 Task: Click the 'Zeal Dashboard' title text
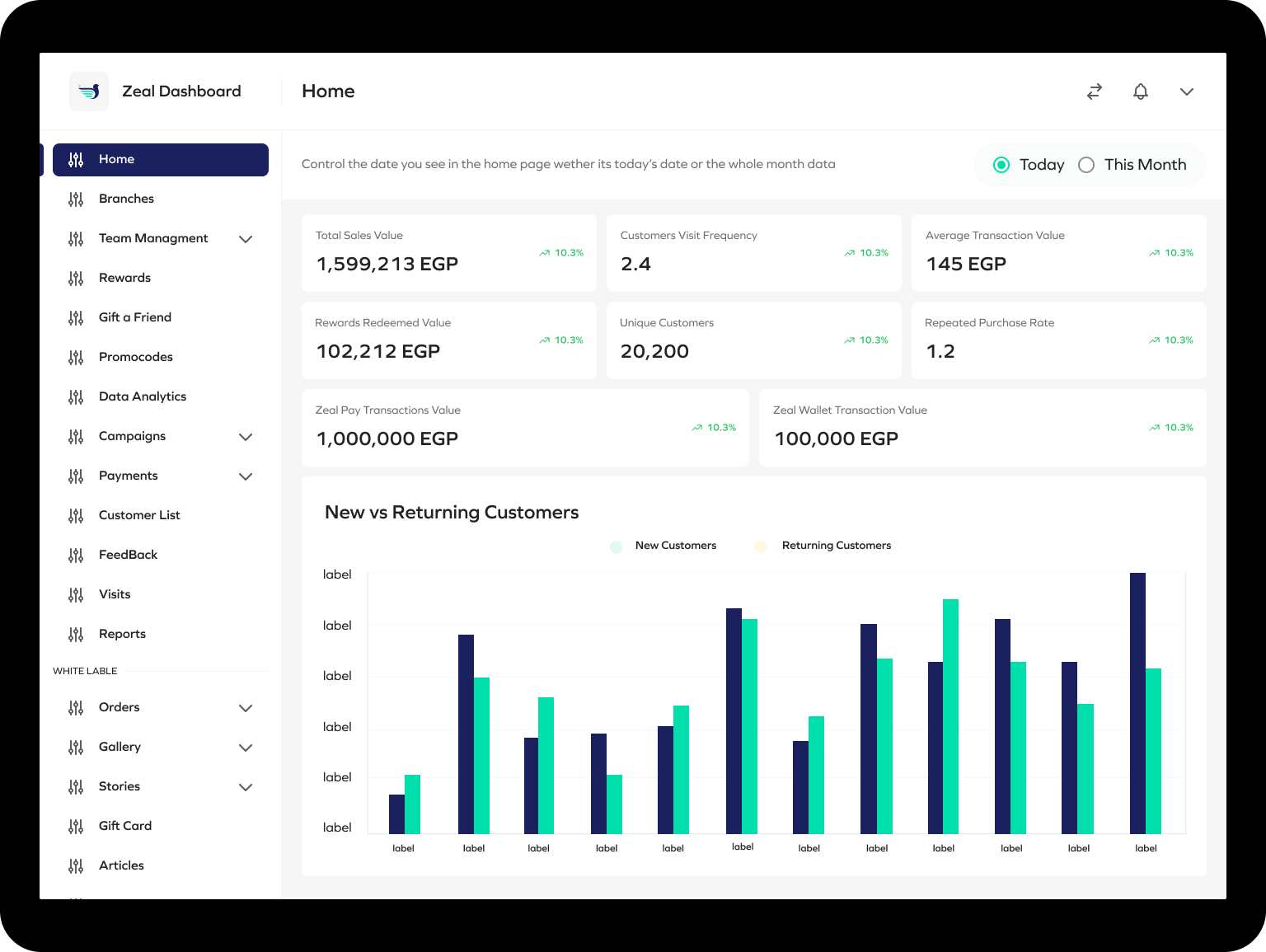tap(181, 91)
